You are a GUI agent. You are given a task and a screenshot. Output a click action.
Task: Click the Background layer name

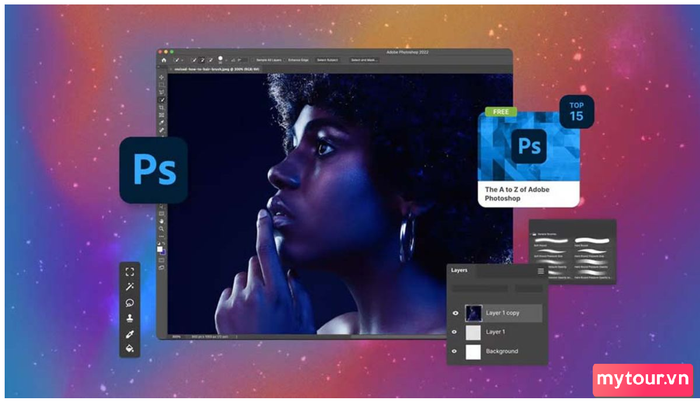click(502, 351)
